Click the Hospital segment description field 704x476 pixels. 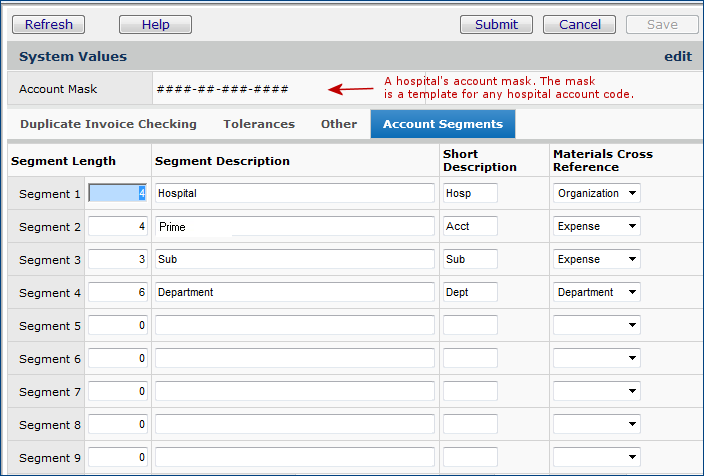tap(294, 193)
